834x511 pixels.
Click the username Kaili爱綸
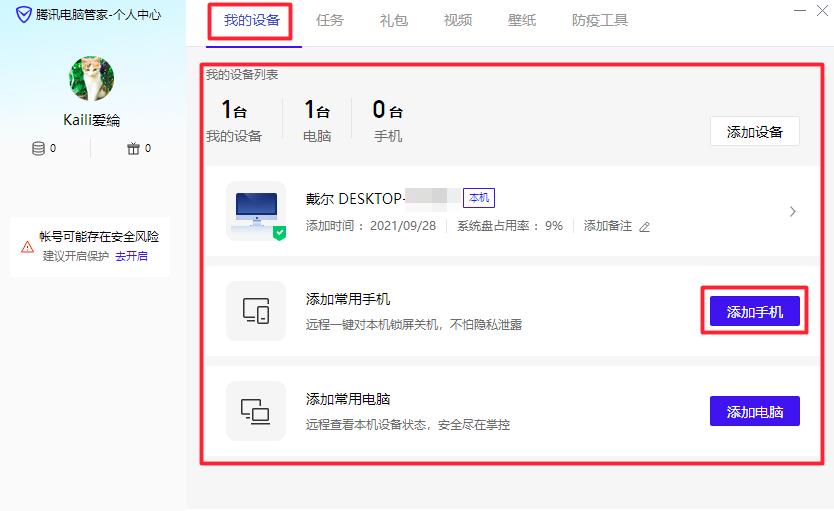(91, 120)
